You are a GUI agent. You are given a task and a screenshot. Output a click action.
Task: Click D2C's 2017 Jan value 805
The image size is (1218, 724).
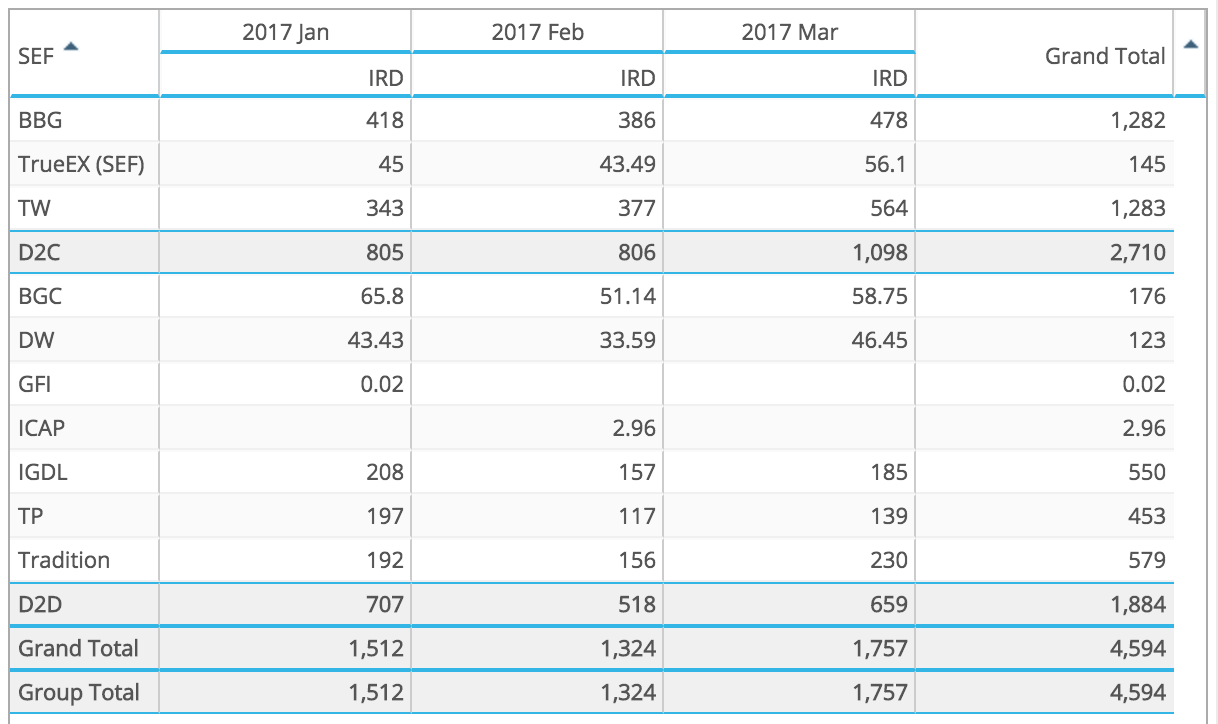(385, 252)
